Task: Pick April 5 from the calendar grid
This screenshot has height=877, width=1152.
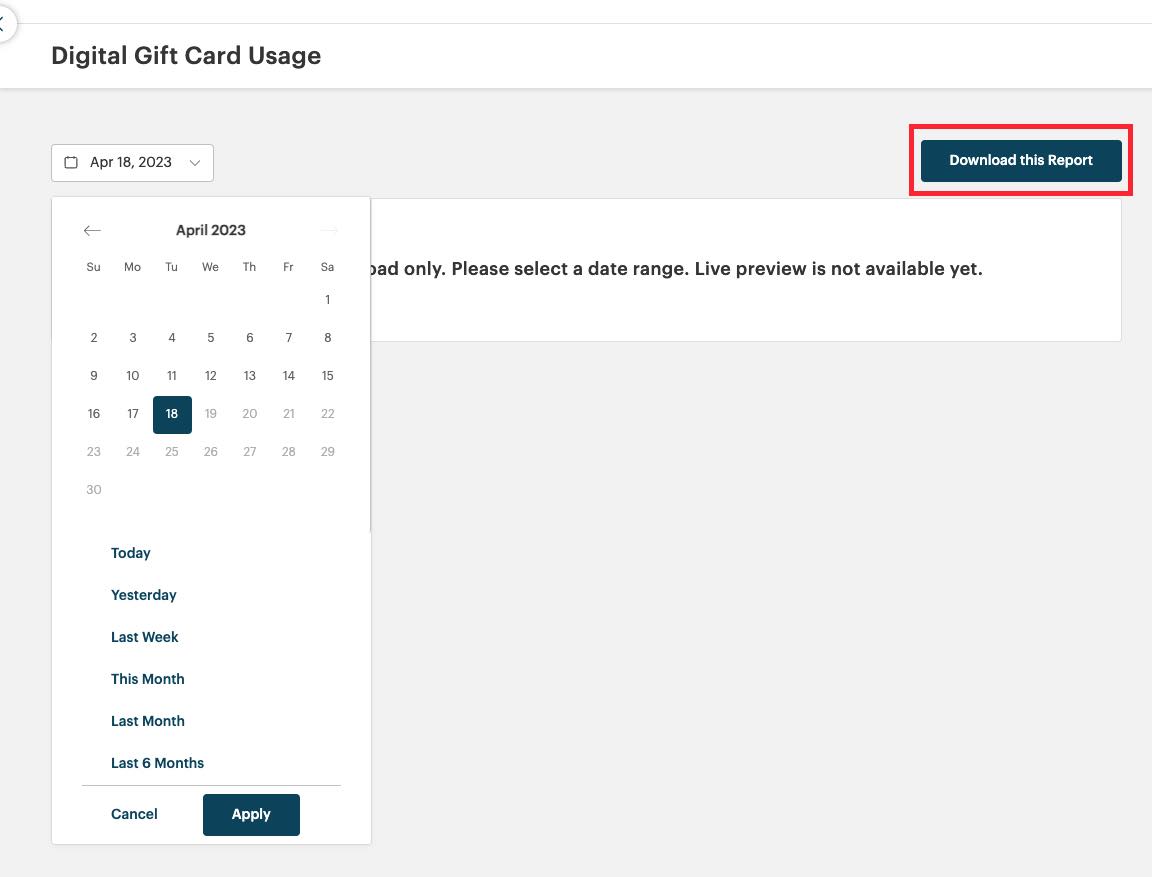Action: tap(210, 337)
